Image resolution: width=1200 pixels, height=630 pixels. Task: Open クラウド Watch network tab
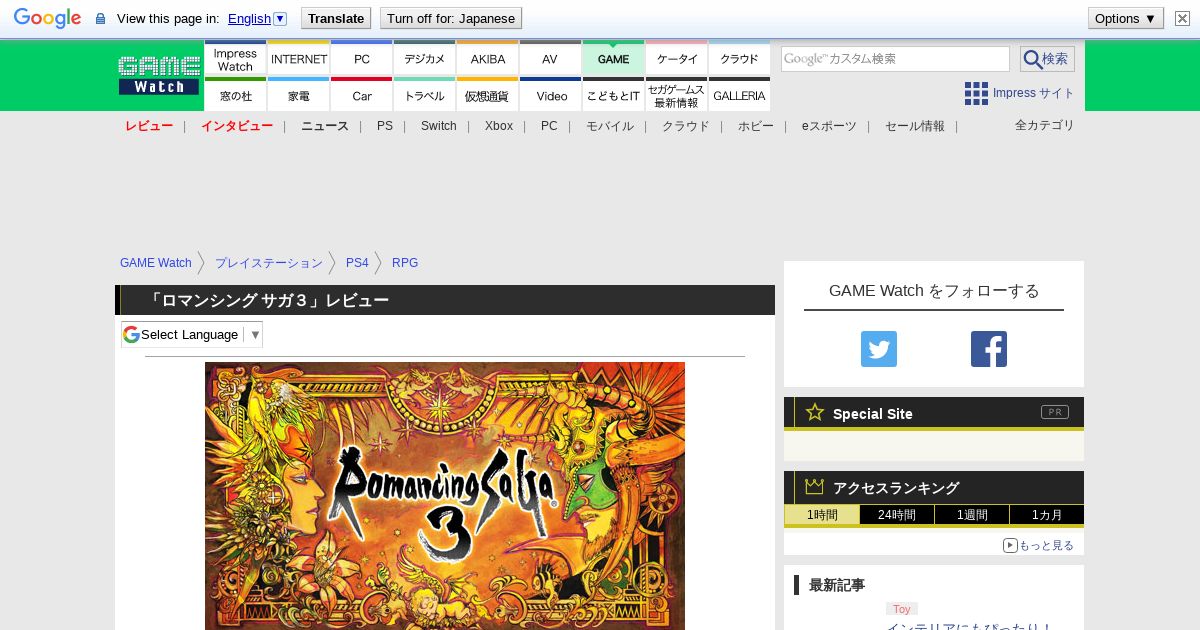coord(739,59)
